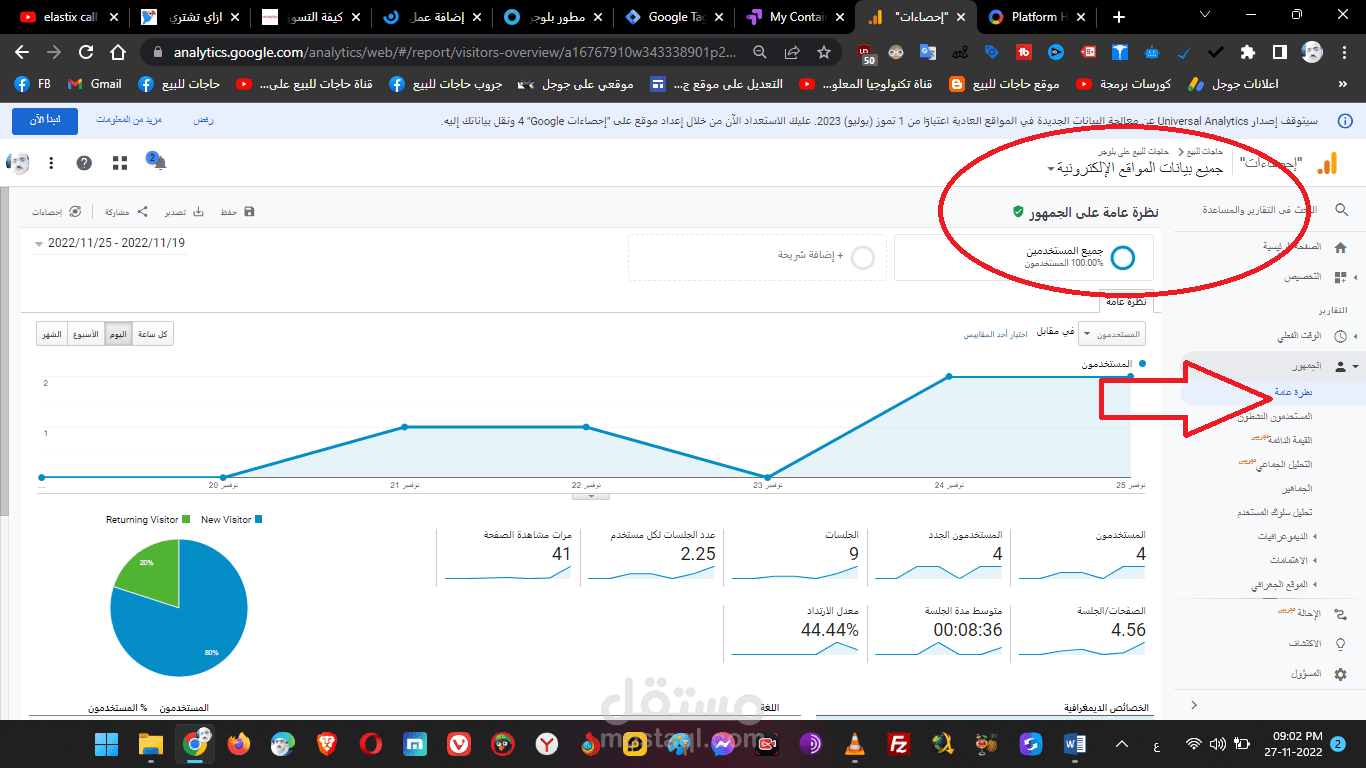Collapse the sidebar with the chevron
Image resolution: width=1366 pixels, height=768 pixels.
tap(1194, 706)
